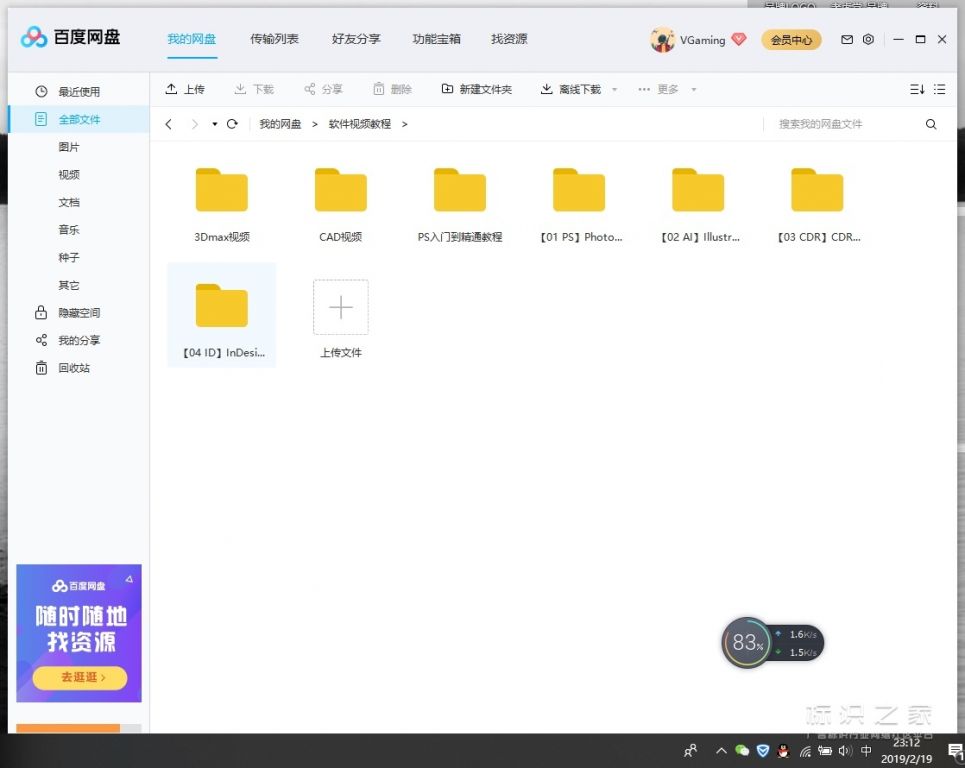Click 我的网盘 in the breadcrumb

click(280, 124)
